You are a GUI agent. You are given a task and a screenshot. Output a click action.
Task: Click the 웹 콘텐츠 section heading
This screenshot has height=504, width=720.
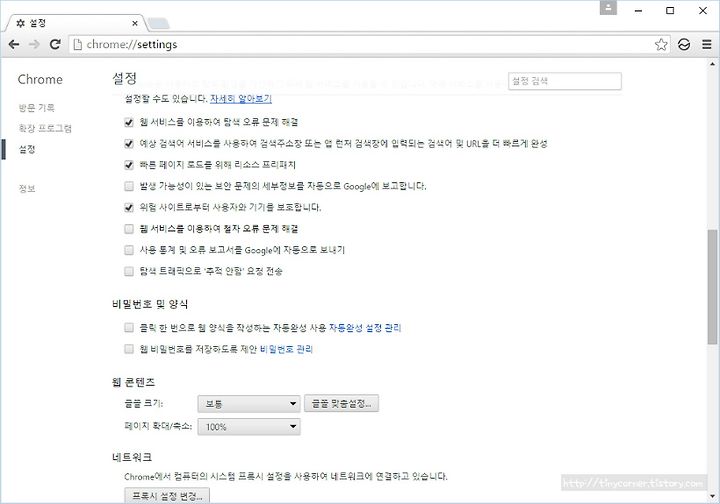point(133,382)
